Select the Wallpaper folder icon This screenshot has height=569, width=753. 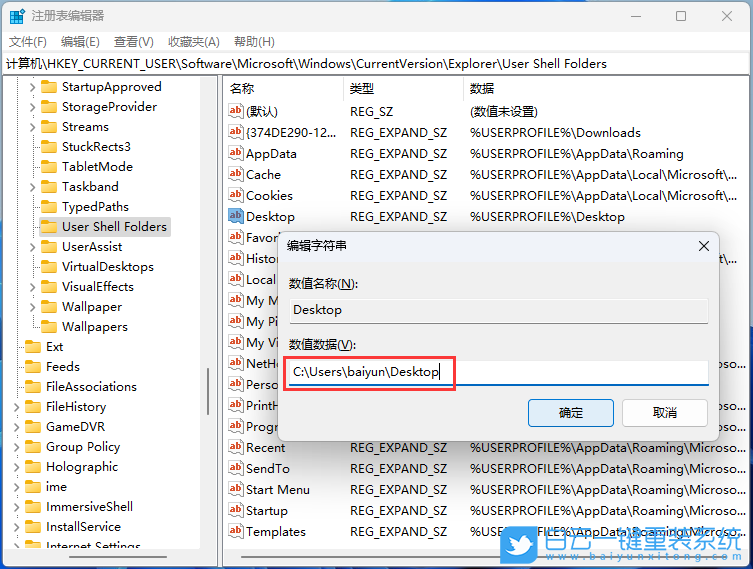point(49,307)
